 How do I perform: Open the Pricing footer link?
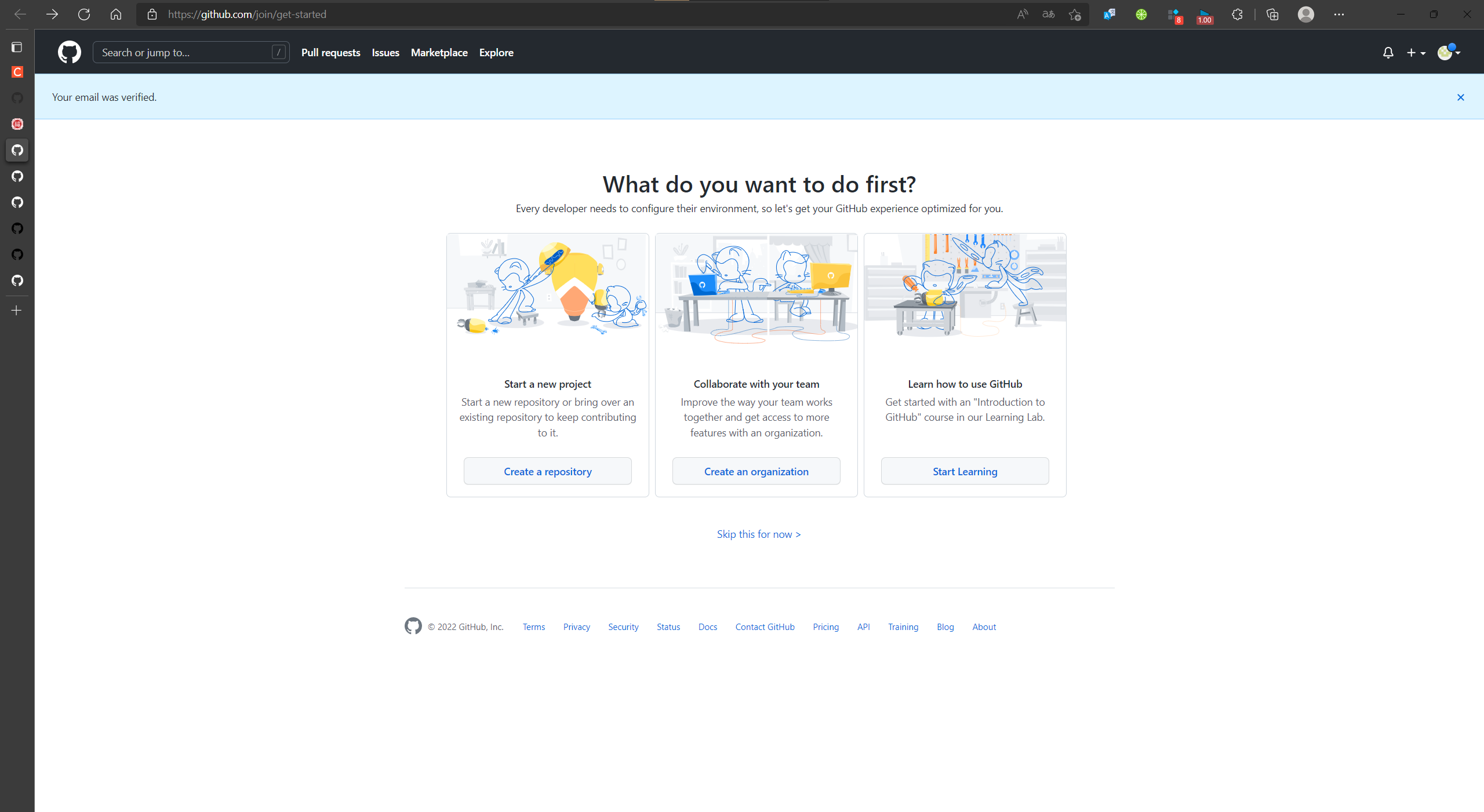click(825, 627)
